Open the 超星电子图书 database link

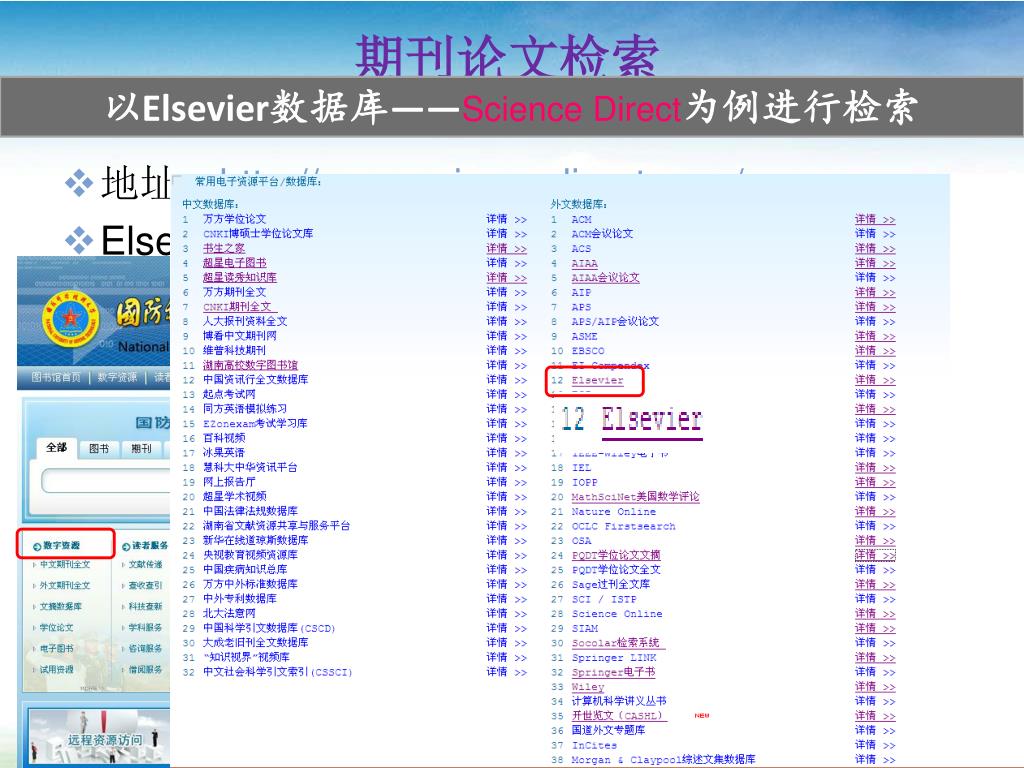234,263
